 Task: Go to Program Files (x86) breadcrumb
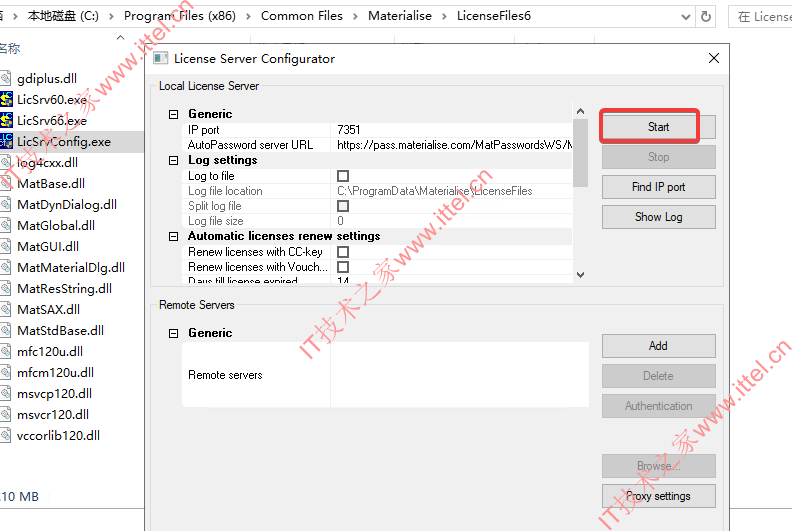(x=180, y=16)
